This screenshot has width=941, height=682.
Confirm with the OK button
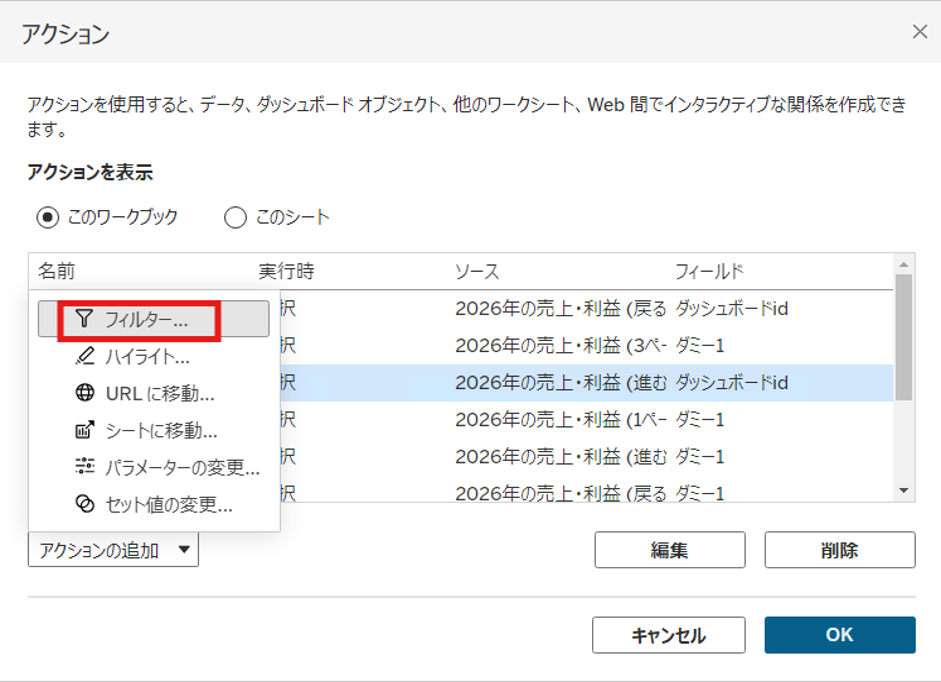tap(840, 635)
